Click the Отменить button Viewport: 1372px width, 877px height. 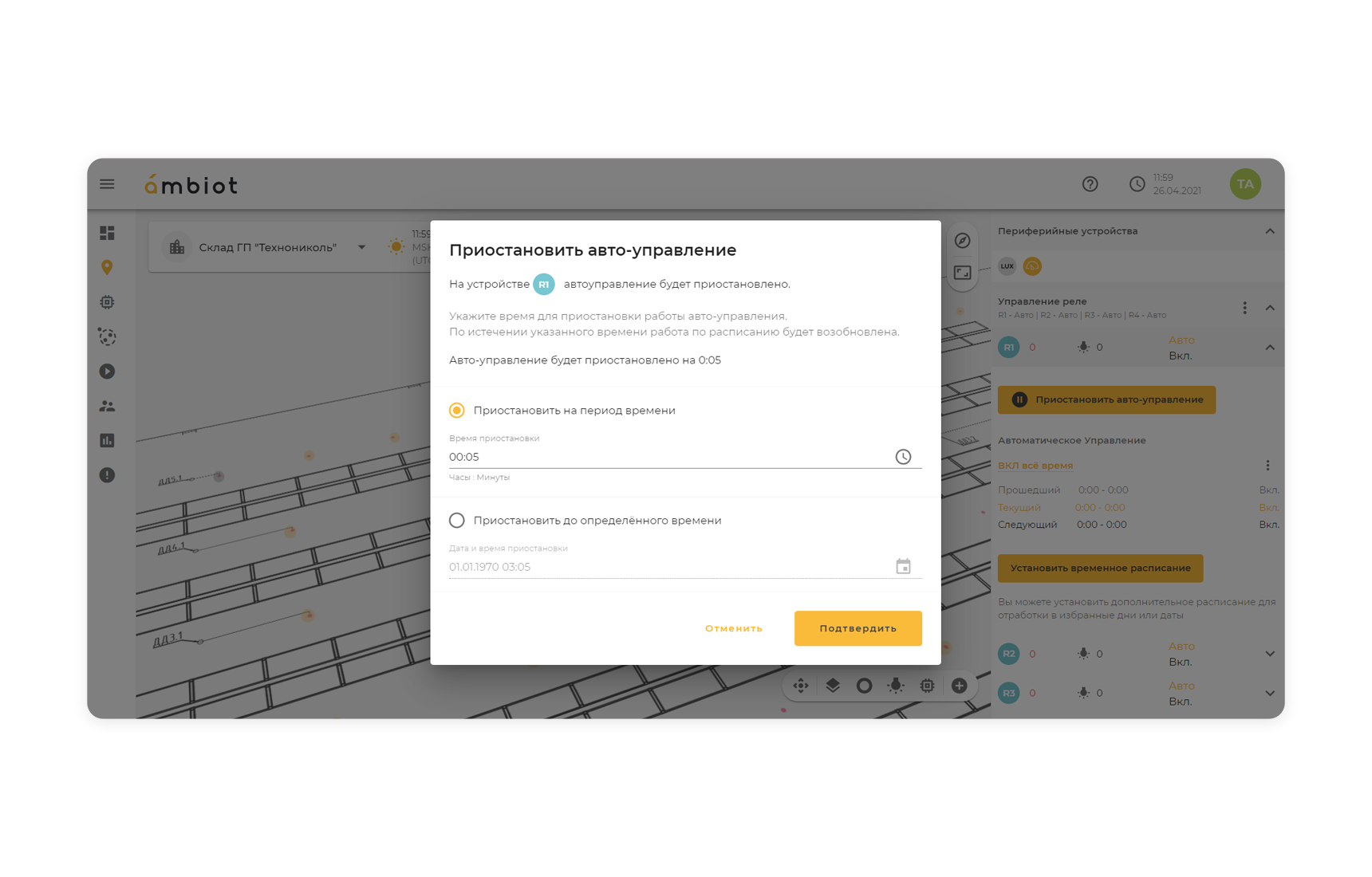pos(734,628)
